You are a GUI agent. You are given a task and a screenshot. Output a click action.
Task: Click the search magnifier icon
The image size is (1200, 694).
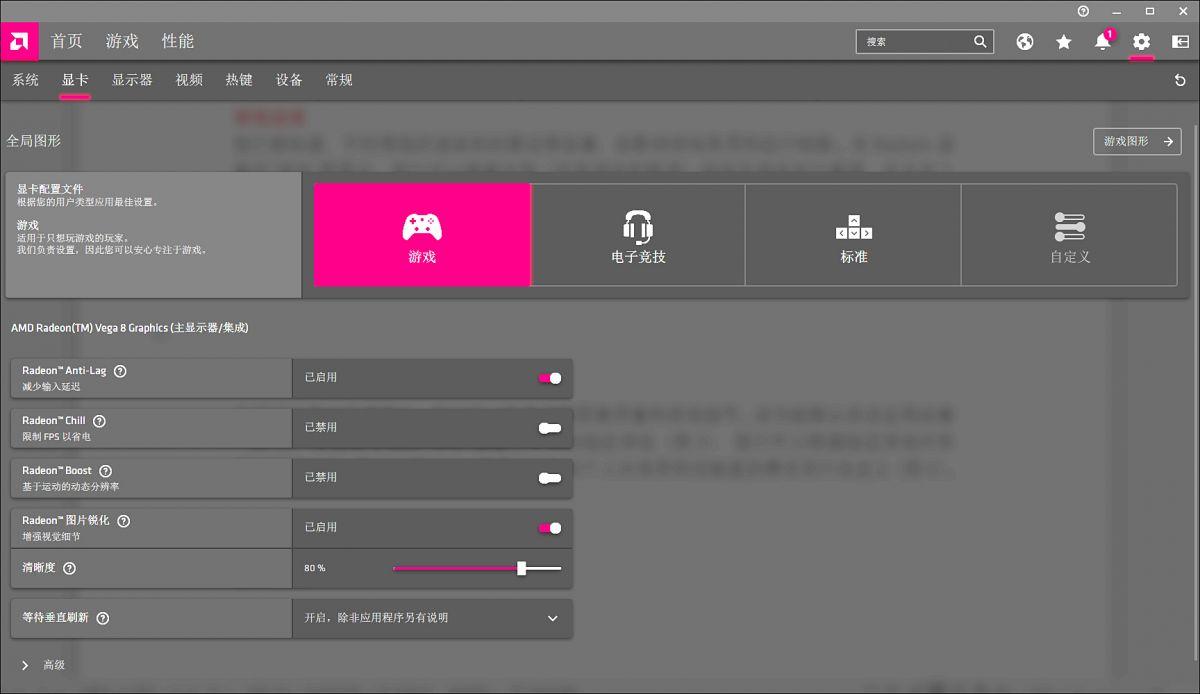coord(980,42)
